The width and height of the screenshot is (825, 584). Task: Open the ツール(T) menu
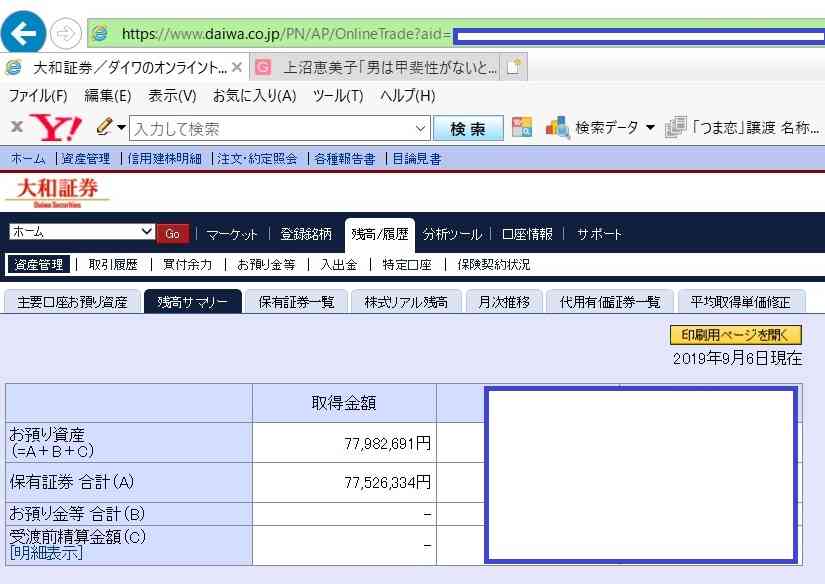pyautogui.click(x=338, y=96)
